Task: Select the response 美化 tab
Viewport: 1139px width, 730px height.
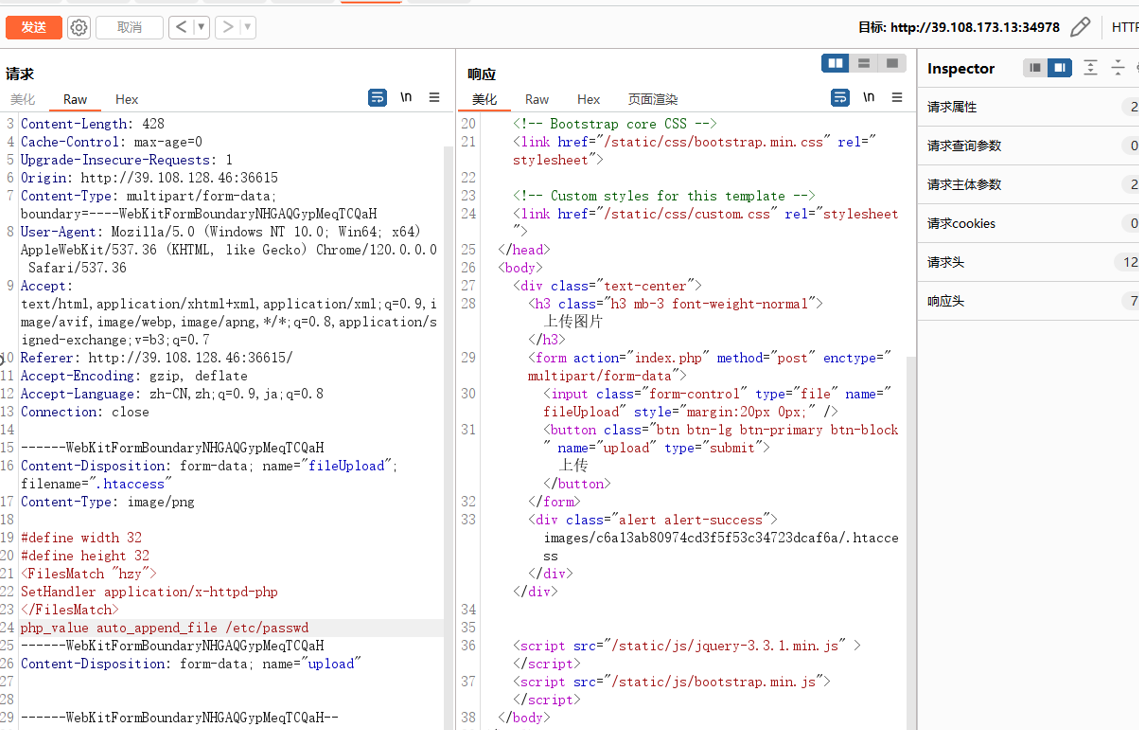Action: tap(485, 100)
